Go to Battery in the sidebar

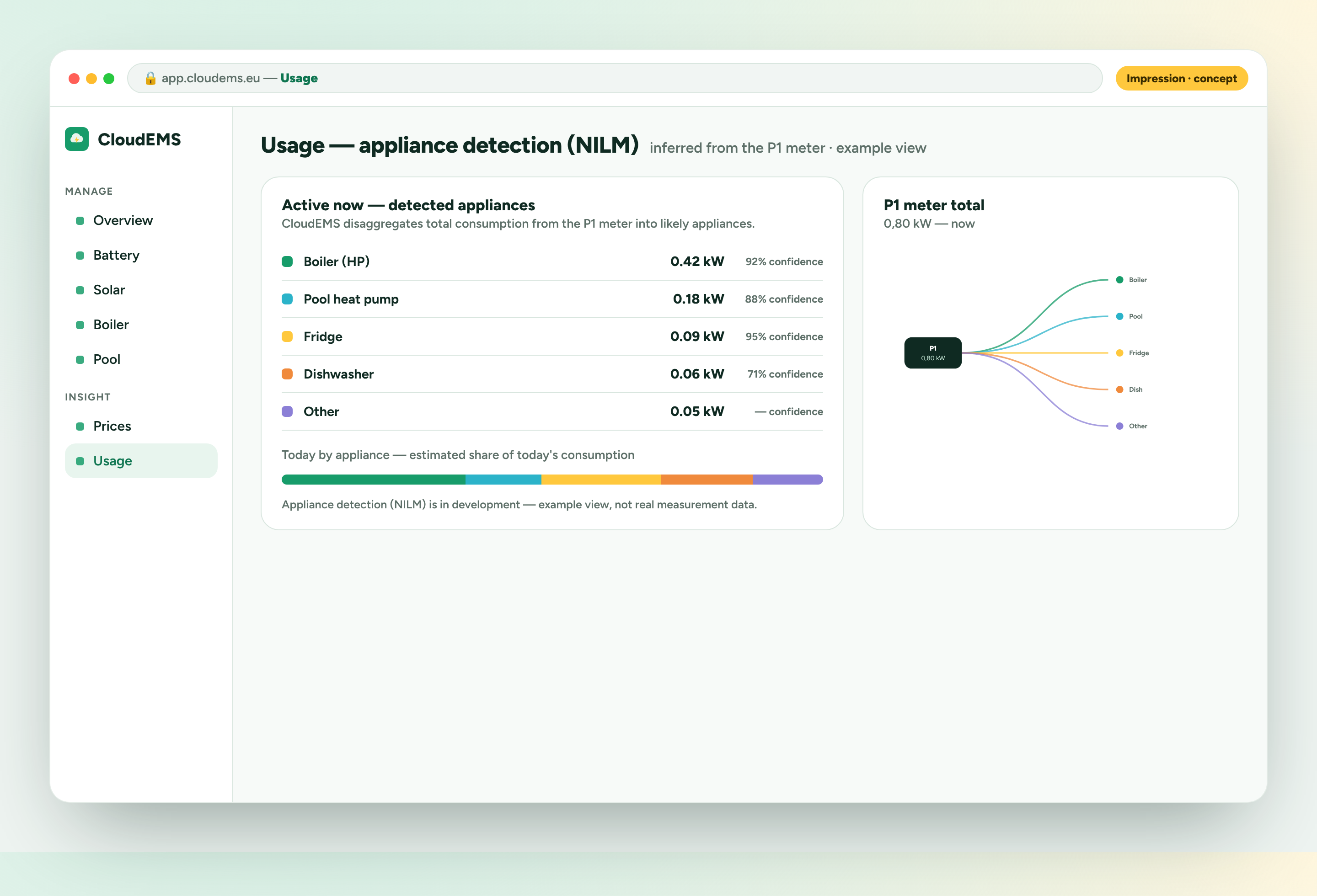point(141,255)
